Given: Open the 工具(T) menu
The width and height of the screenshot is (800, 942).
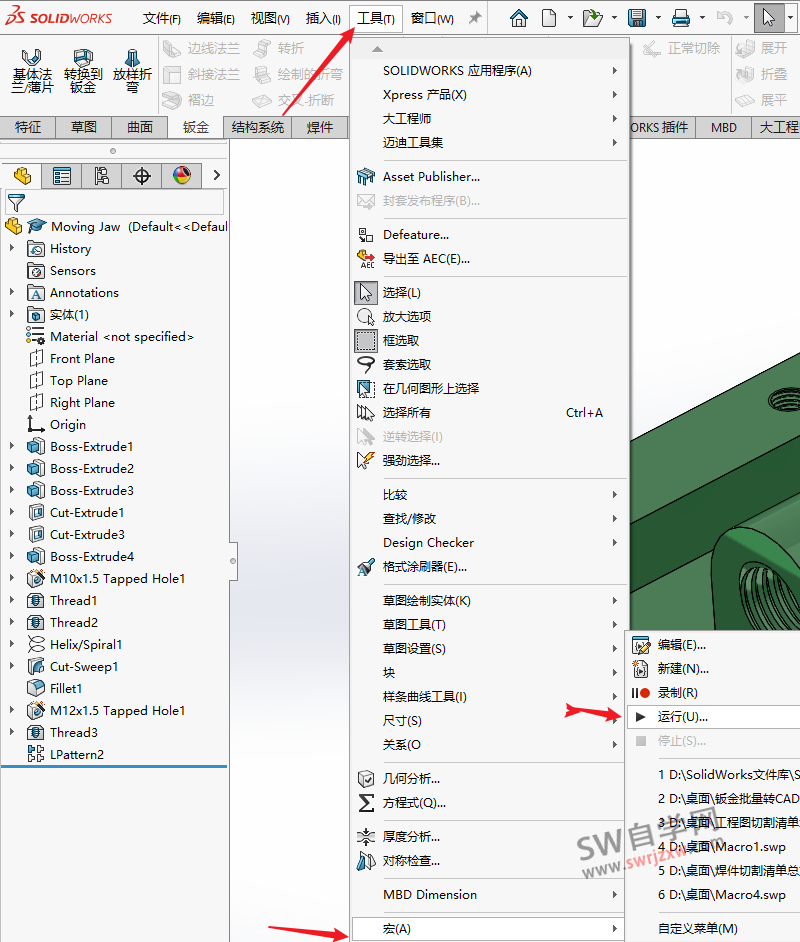Looking at the screenshot, I should [376, 18].
